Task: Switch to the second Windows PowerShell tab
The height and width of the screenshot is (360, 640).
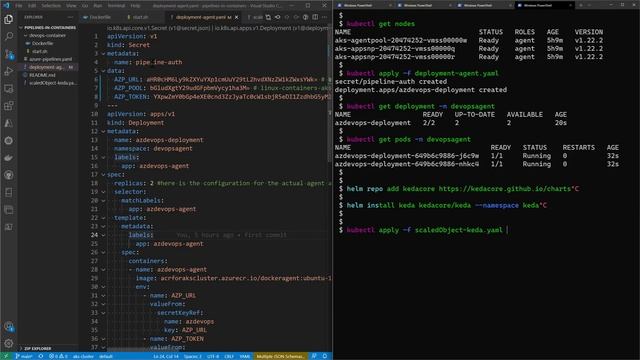Action: tap(423, 5)
